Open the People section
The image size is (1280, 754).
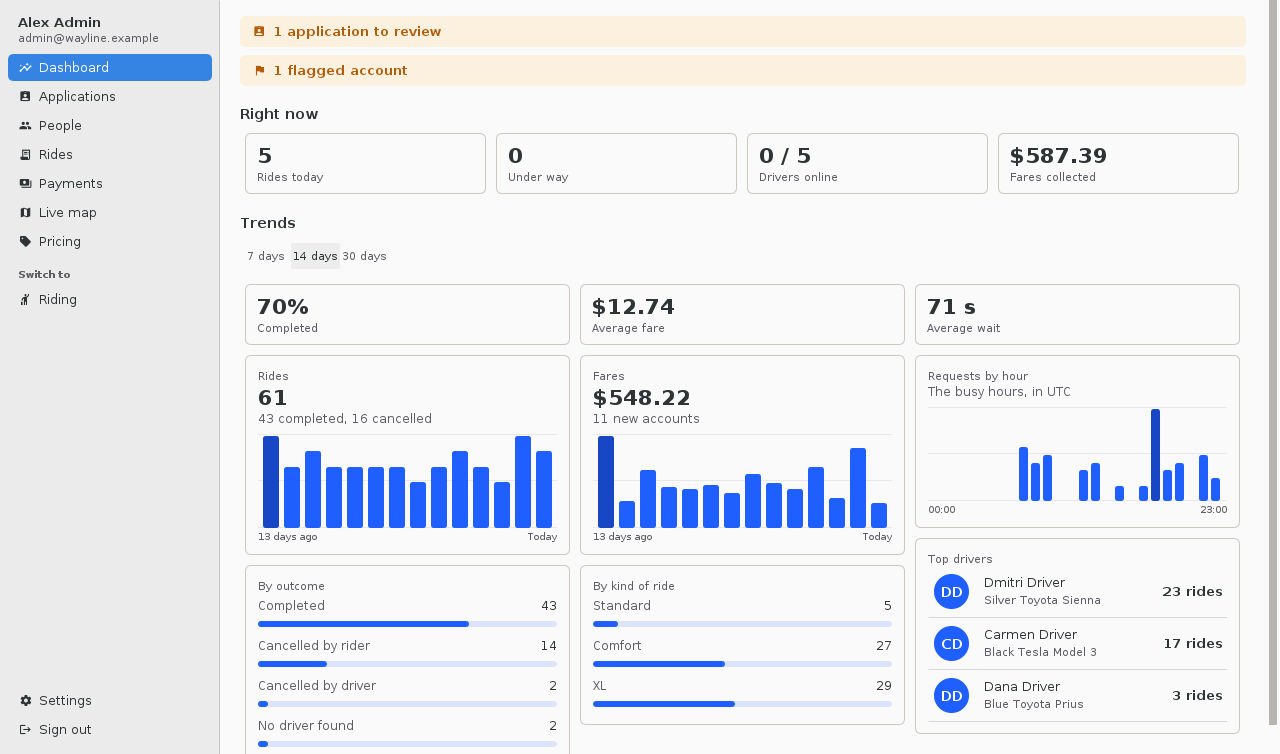[110, 126]
